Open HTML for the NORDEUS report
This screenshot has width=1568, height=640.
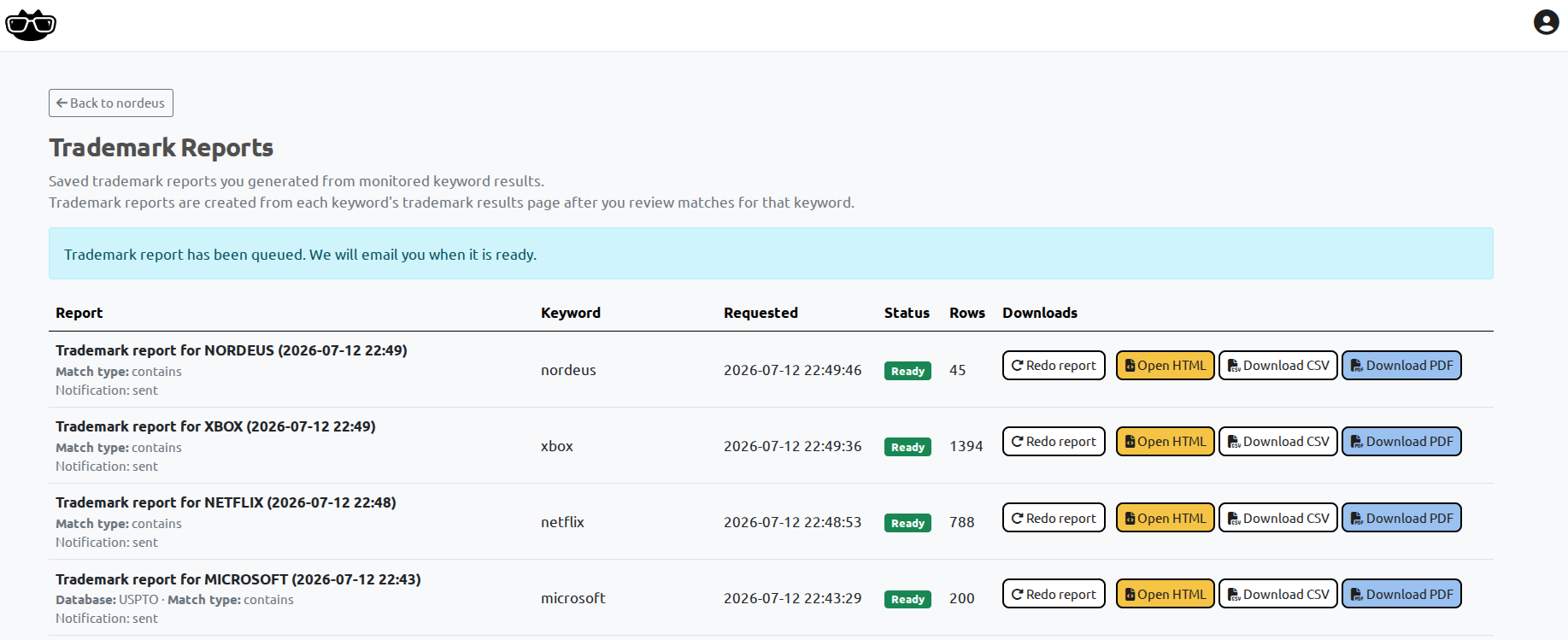tap(1165, 366)
